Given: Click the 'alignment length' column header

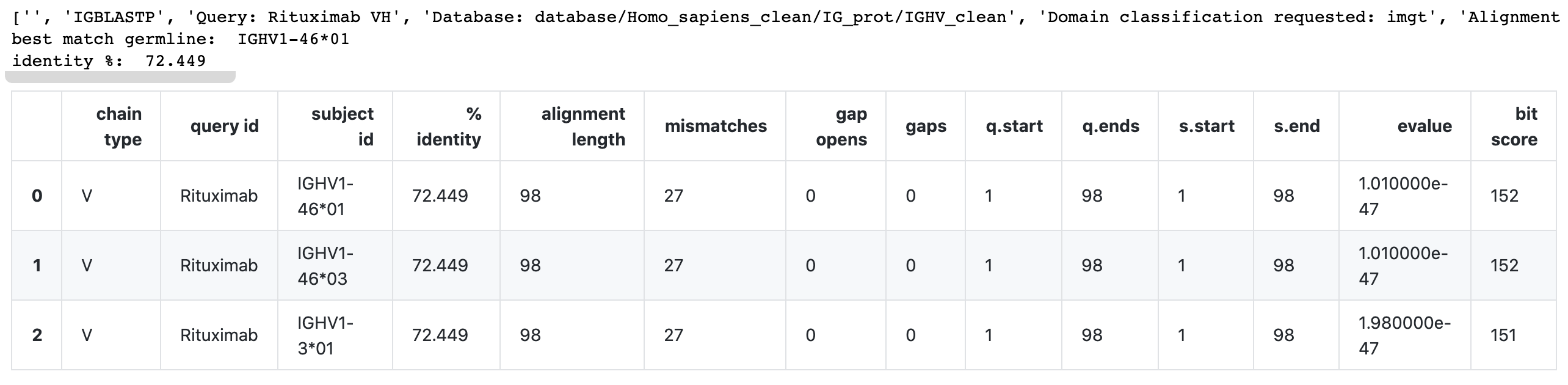Looking at the screenshot, I should click(583, 127).
